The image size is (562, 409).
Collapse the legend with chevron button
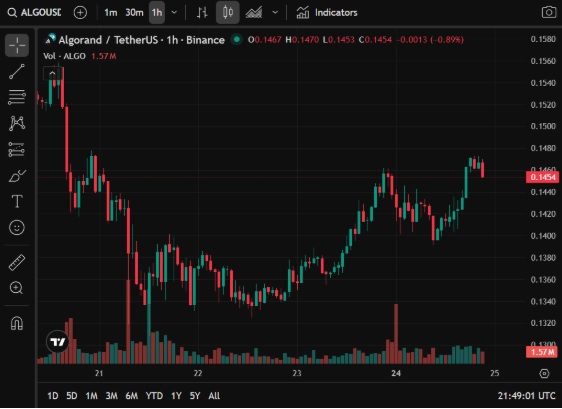(52, 73)
